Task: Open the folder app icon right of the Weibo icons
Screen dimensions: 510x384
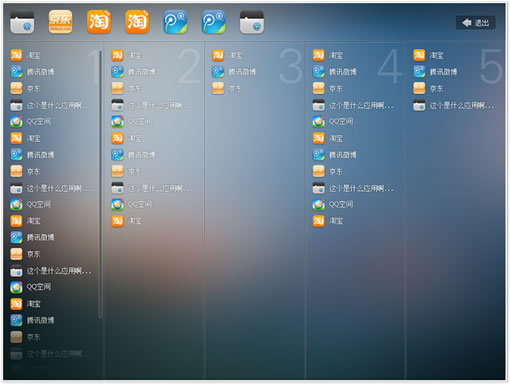Action: [x=252, y=22]
